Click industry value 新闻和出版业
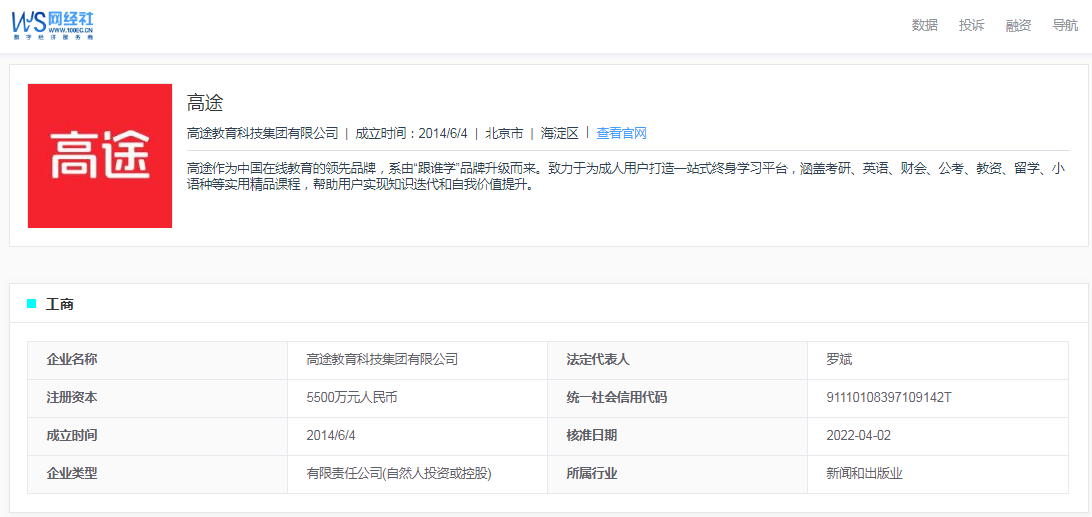 (864, 474)
